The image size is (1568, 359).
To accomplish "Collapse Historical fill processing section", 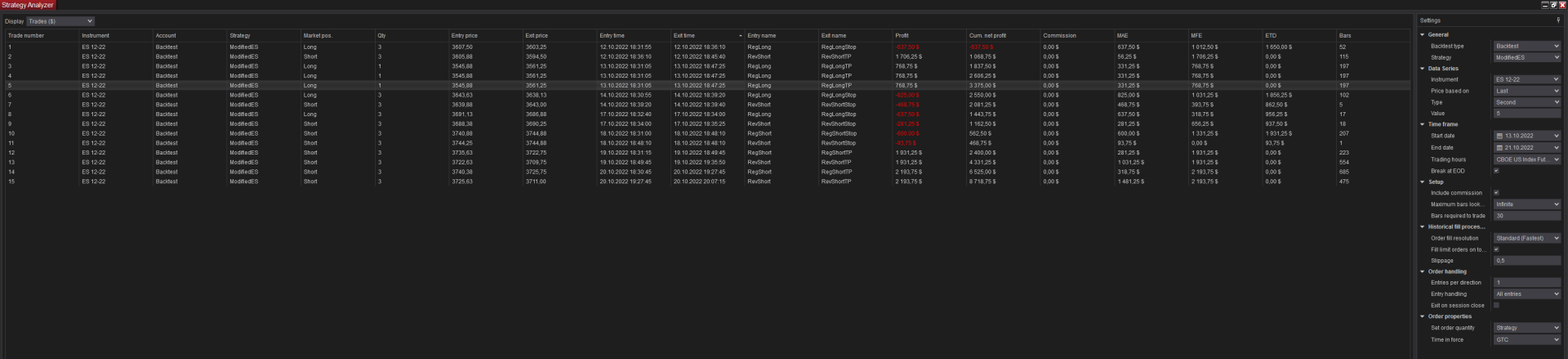I will coord(1423,227).
